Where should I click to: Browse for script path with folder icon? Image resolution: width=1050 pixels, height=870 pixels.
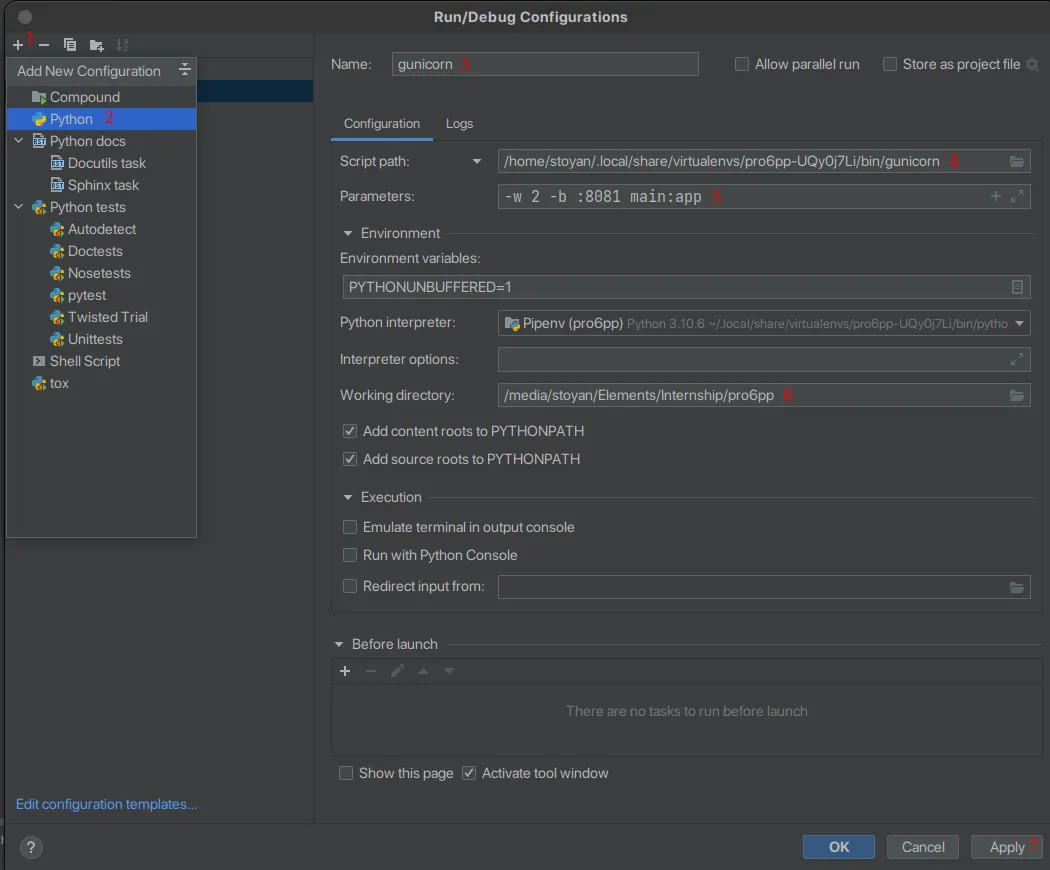pyautogui.click(x=1017, y=161)
